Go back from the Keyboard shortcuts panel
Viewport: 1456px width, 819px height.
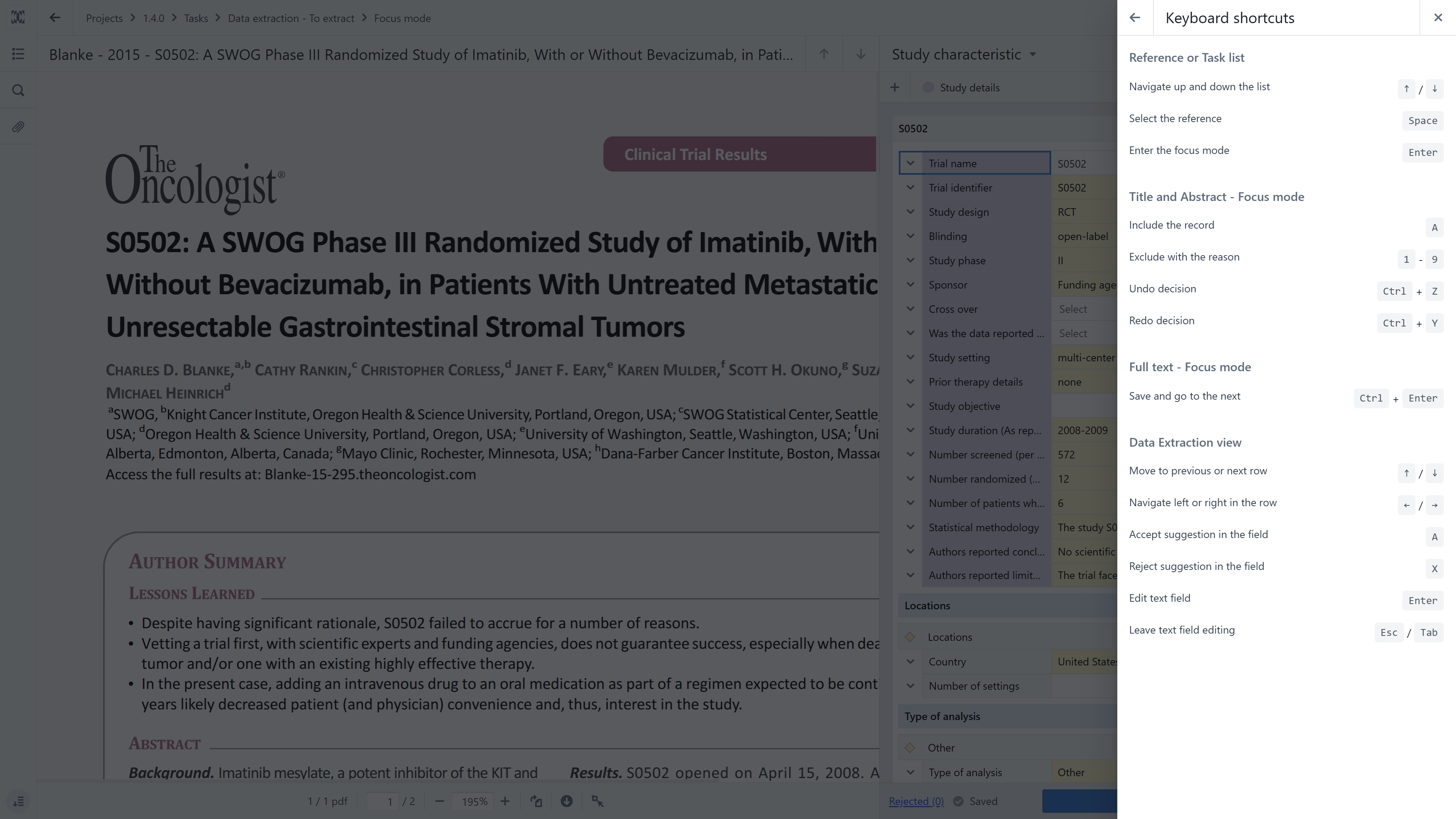tap(1134, 17)
